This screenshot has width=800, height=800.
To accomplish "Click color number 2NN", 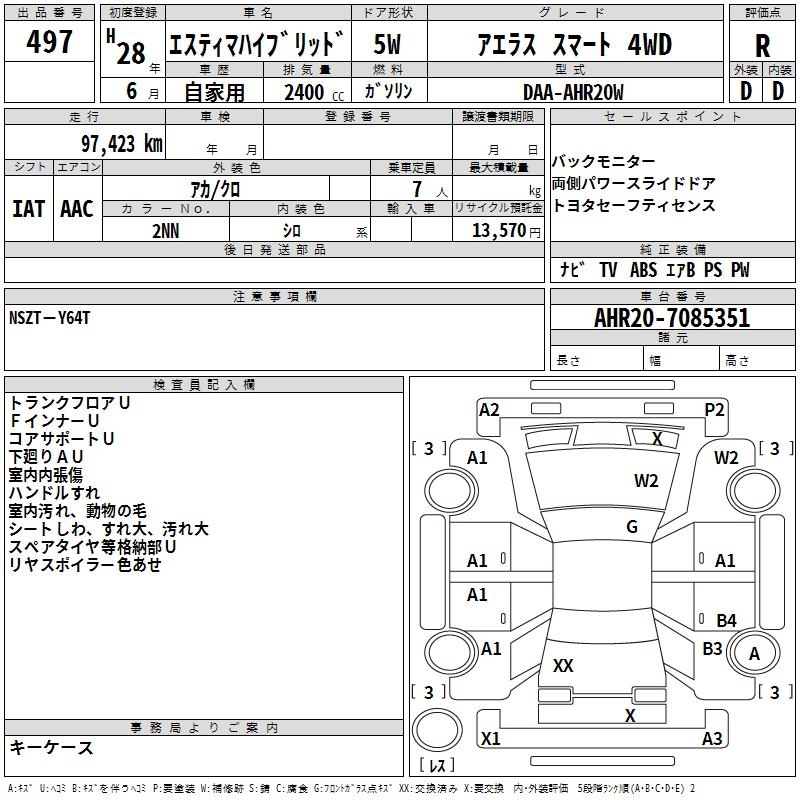I will pyautogui.click(x=166, y=229).
